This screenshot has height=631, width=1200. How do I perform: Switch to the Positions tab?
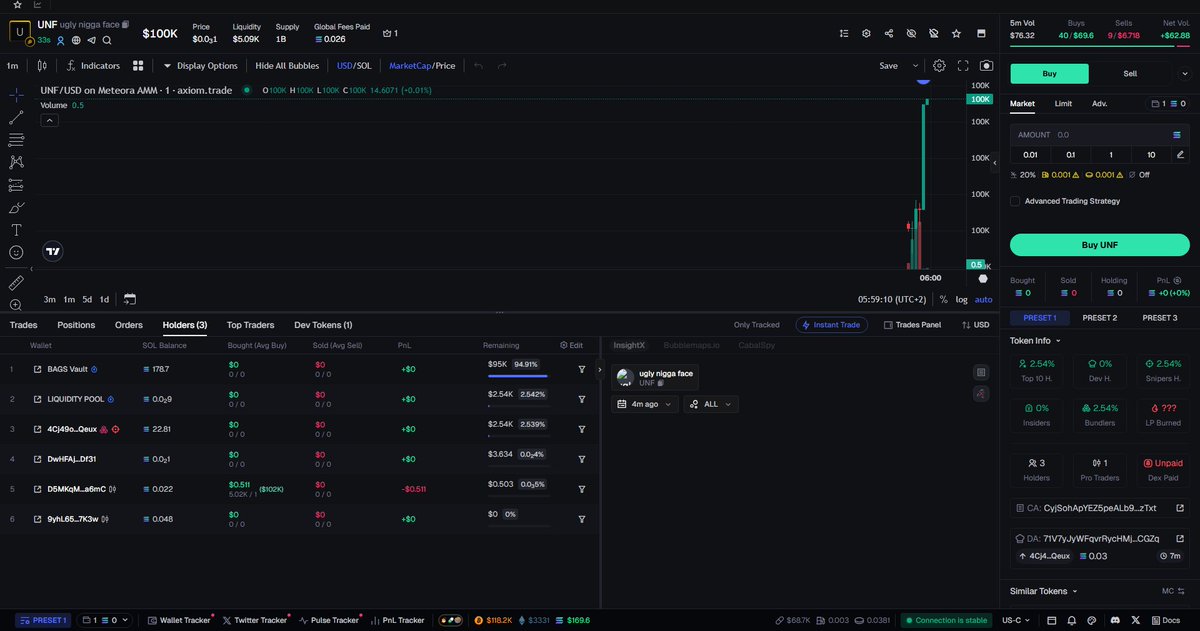click(76, 325)
